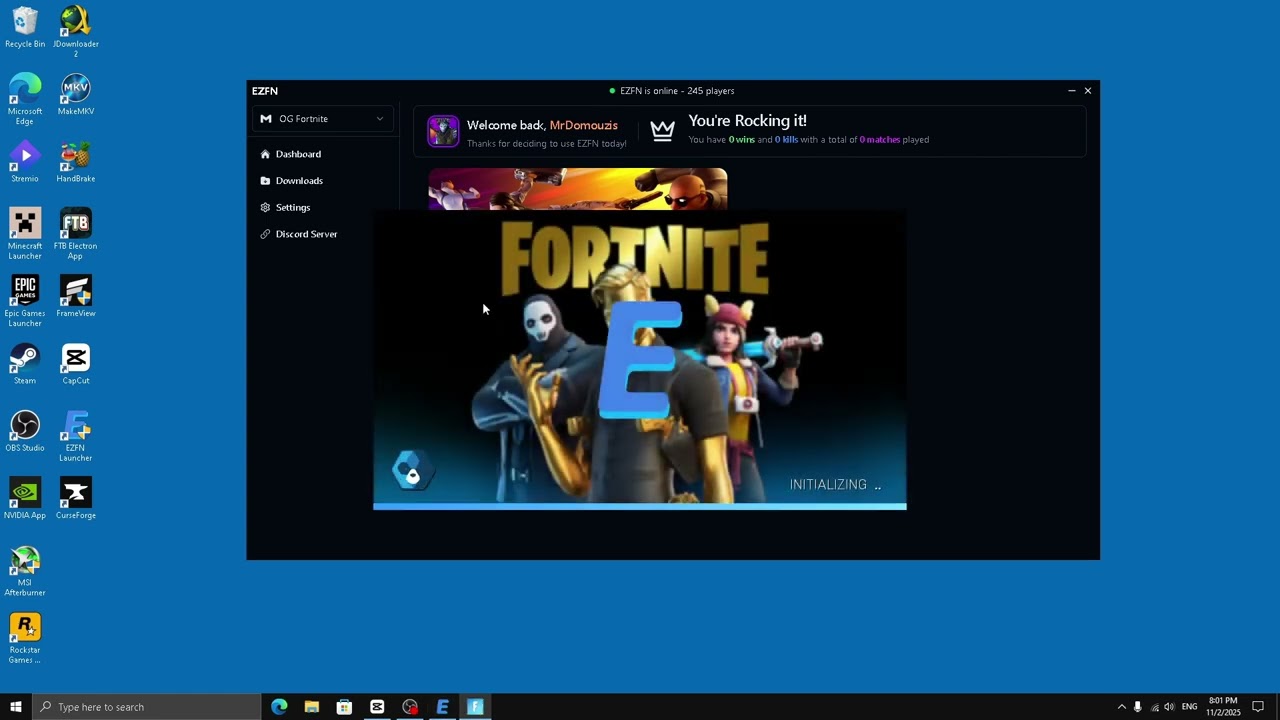This screenshot has width=1280, height=720.
Task: Open MakeMKV desktop shortcut
Action: (x=76, y=94)
